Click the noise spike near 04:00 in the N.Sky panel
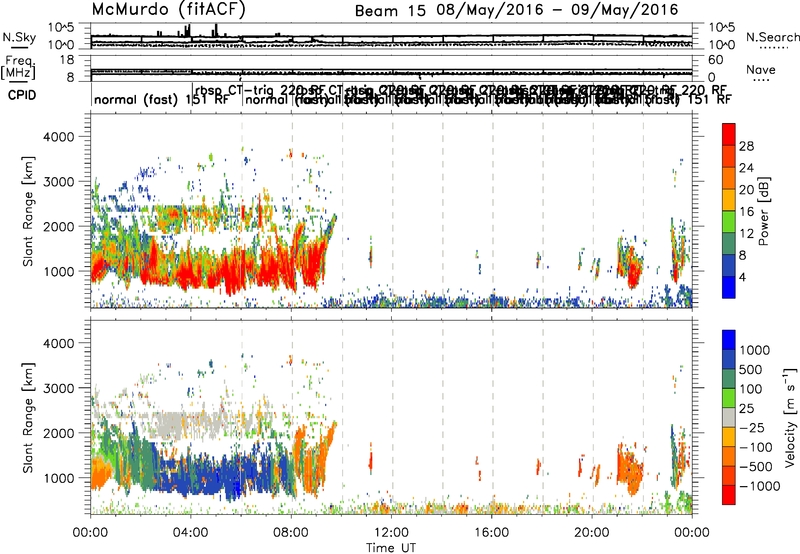 point(187,31)
